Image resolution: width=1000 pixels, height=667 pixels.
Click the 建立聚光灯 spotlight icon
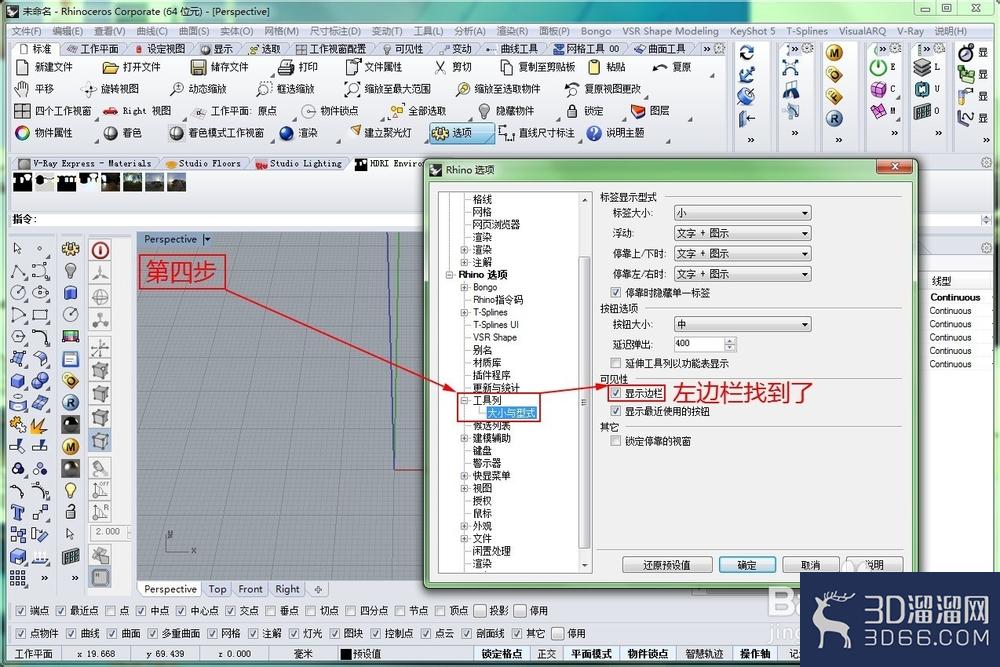[x=355, y=131]
